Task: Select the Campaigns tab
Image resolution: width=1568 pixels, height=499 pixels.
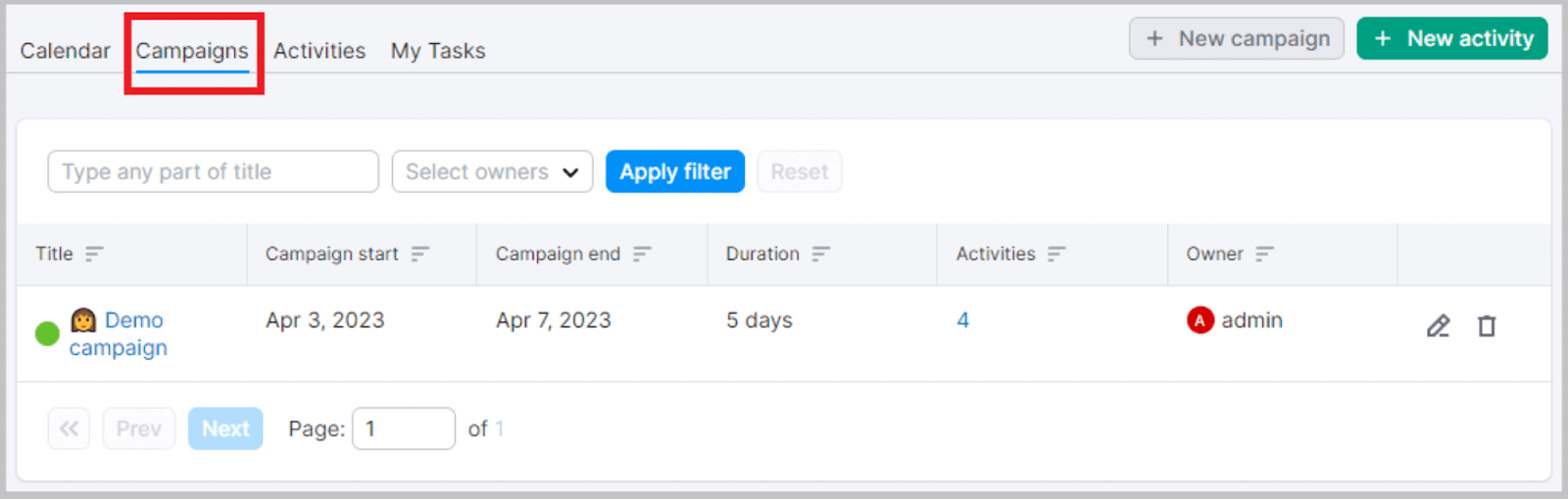Action: pos(192,51)
